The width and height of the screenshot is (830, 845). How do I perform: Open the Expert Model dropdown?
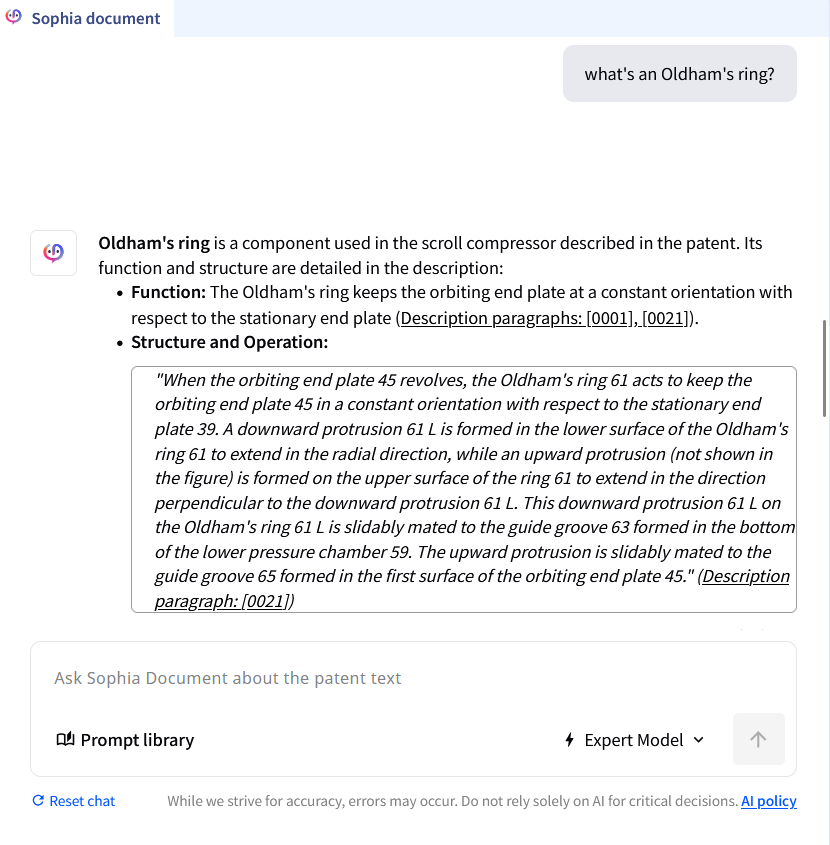point(634,740)
